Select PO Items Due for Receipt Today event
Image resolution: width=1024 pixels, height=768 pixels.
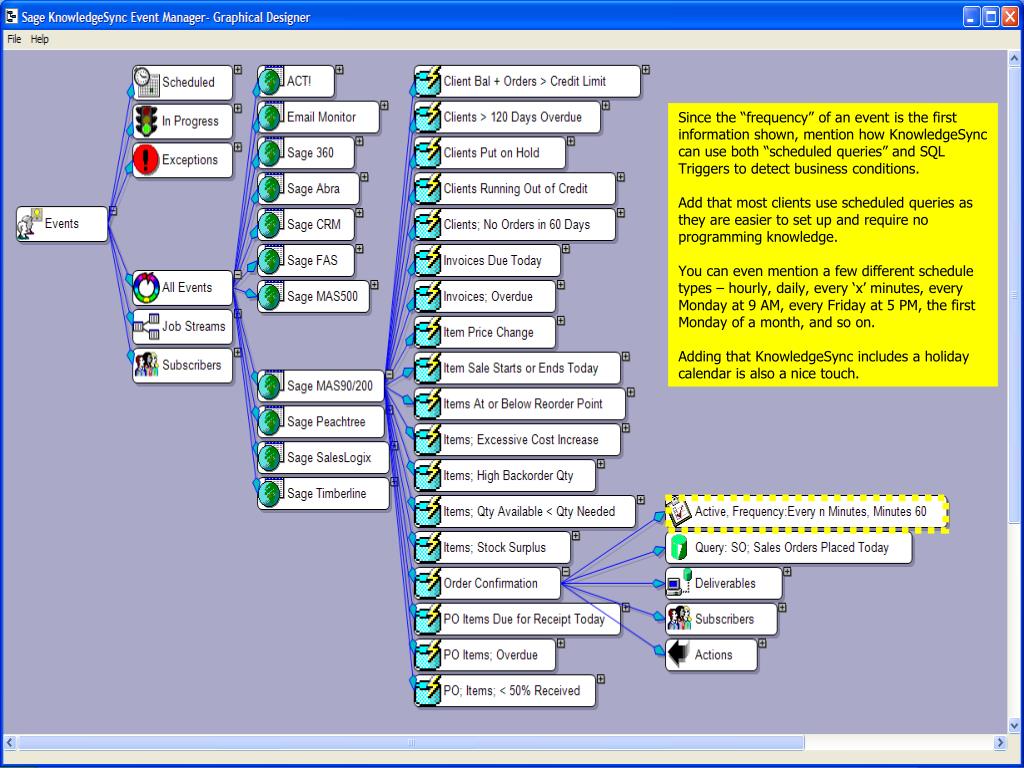click(x=517, y=619)
